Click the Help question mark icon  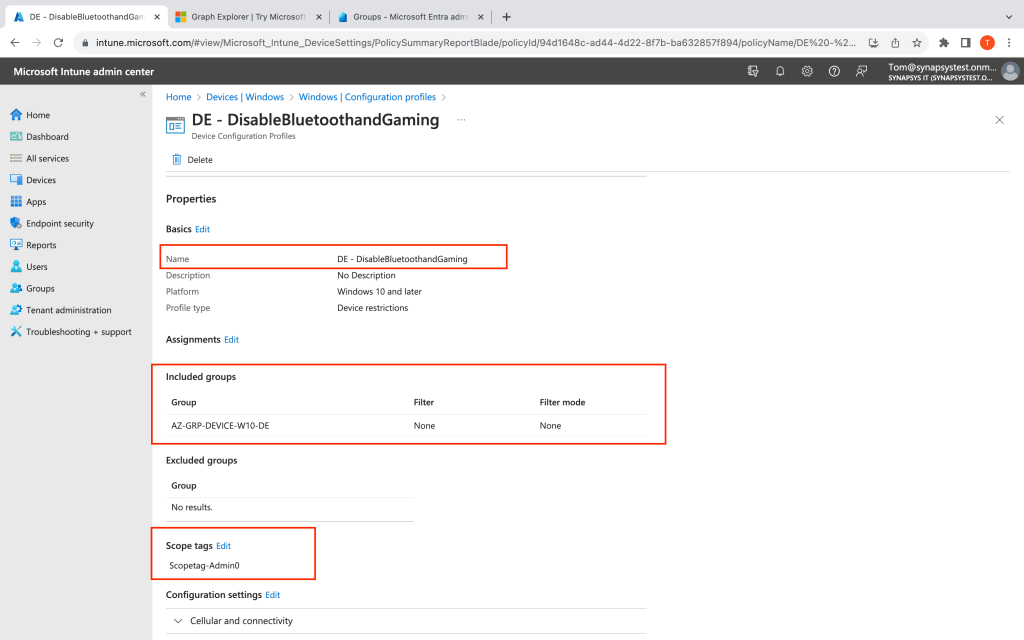834,71
